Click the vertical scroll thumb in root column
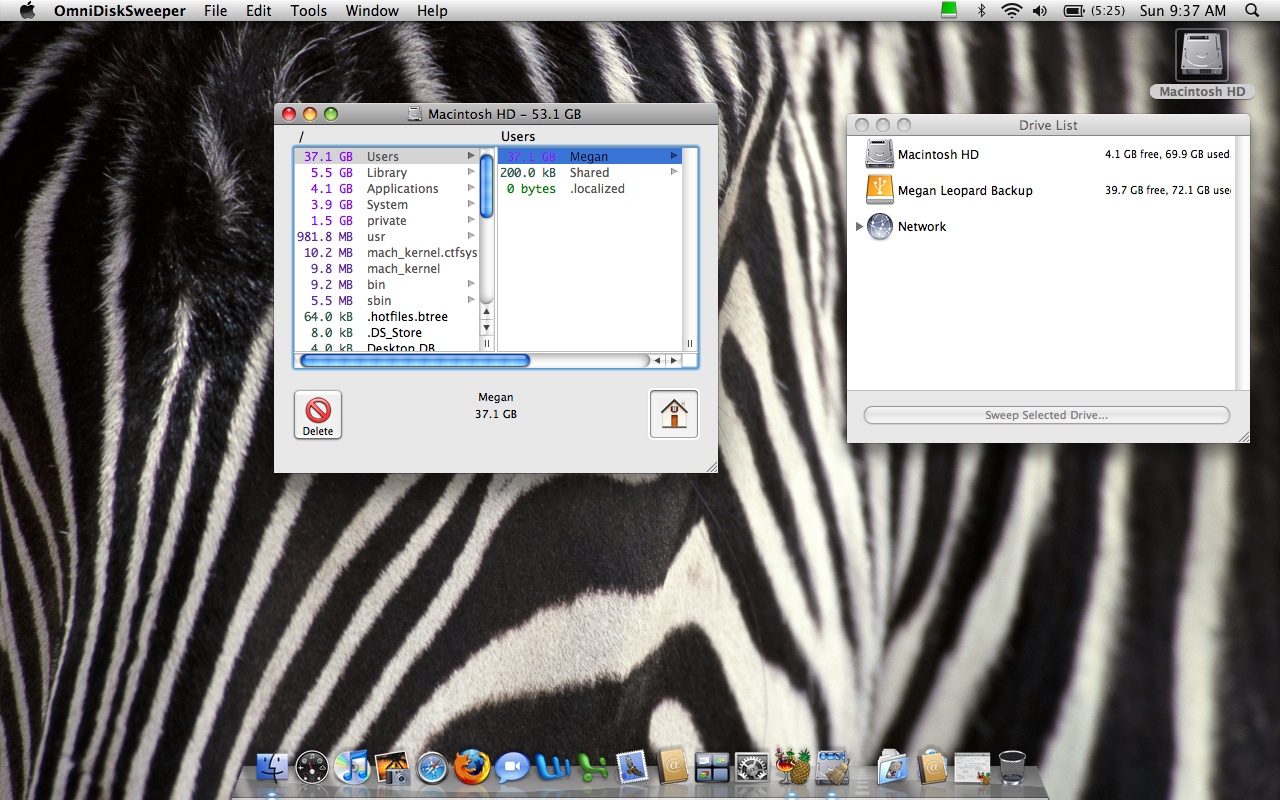The image size is (1280, 800). (487, 186)
